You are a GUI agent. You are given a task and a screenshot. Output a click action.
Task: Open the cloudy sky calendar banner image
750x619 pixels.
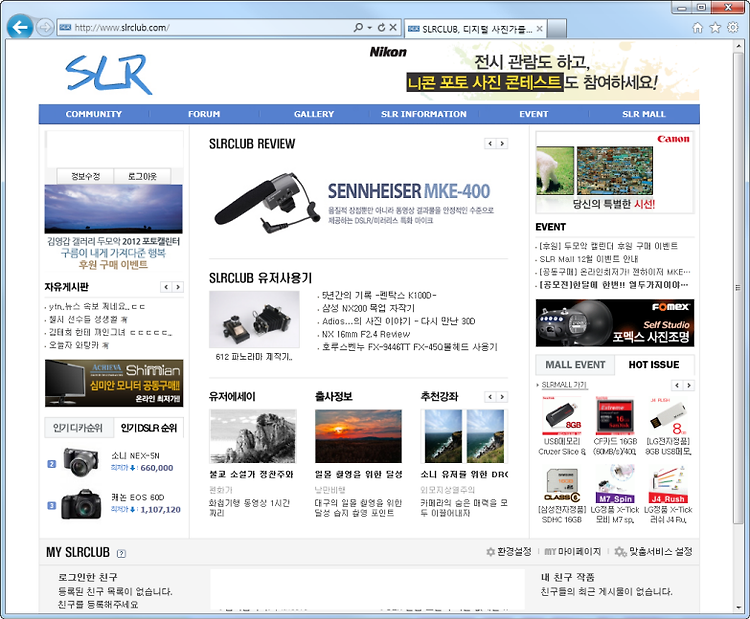click(113, 209)
